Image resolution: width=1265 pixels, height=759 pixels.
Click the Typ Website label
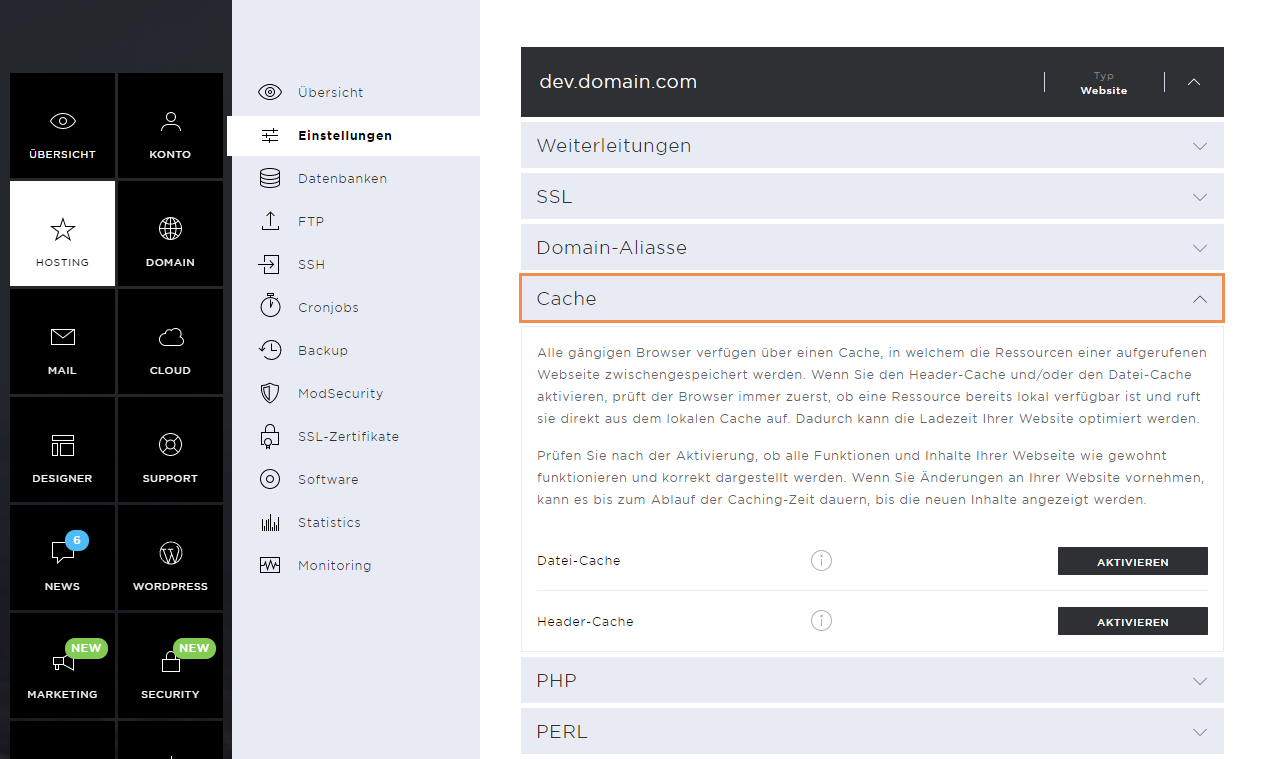[1104, 83]
